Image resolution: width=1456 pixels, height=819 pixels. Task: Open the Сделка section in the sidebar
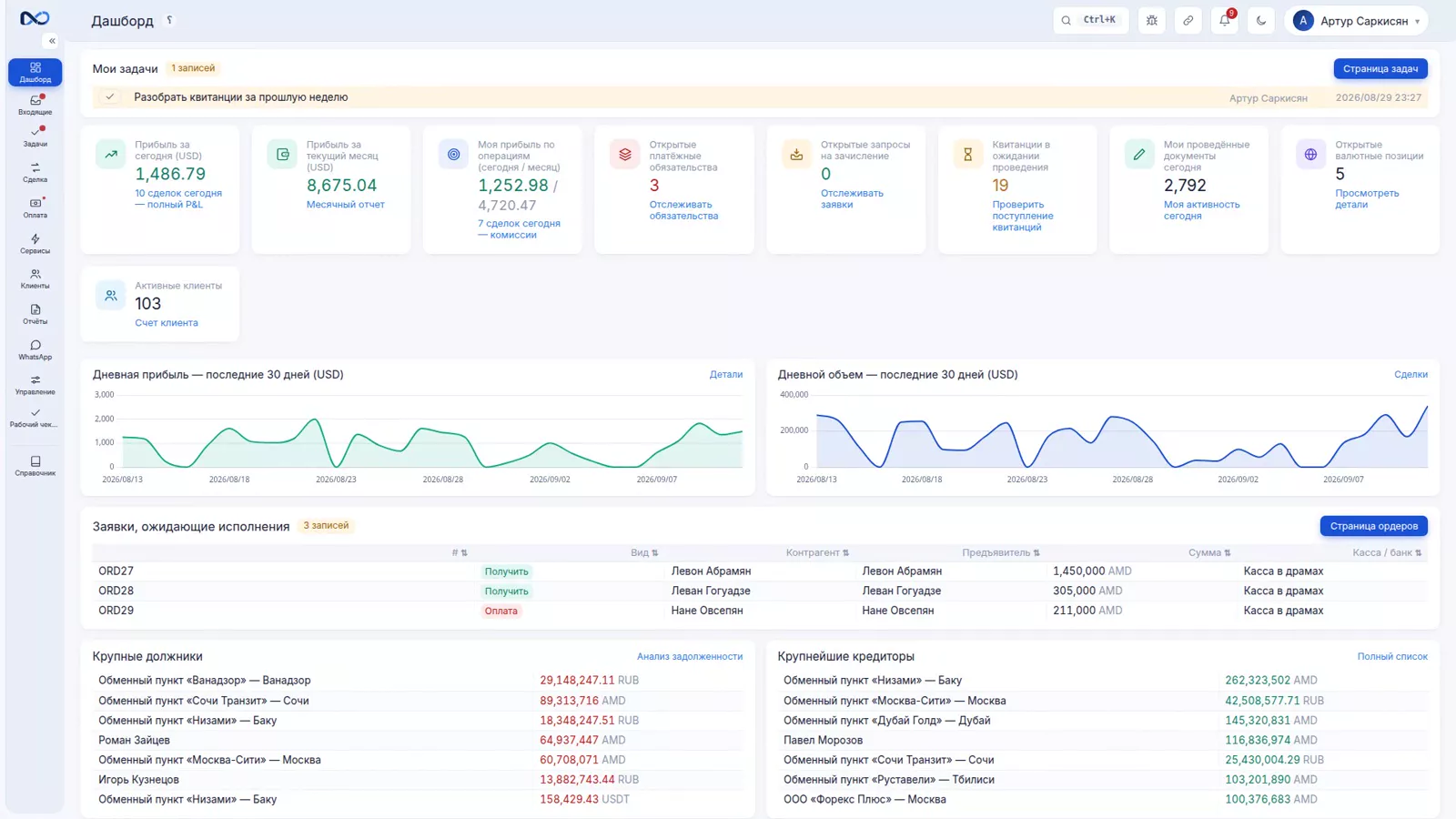tap(35, 172)
